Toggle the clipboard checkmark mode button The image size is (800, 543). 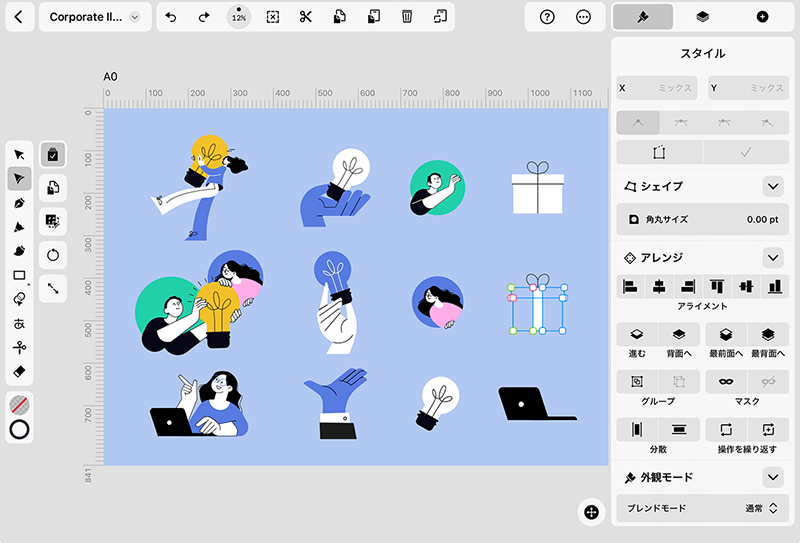(53, 154)
